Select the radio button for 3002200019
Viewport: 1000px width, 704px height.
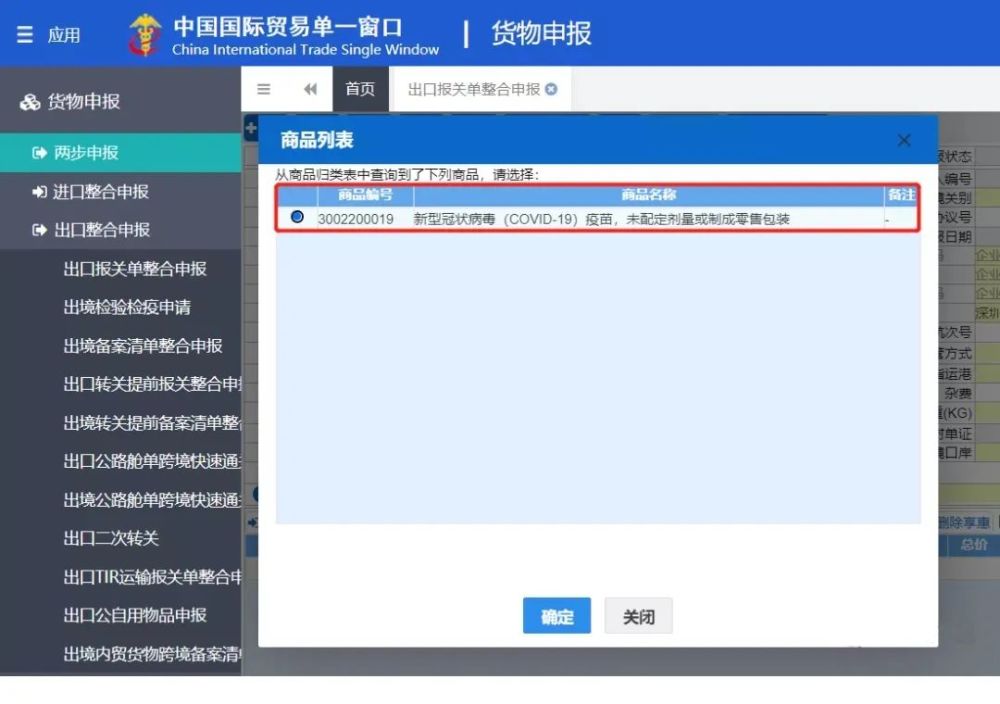click(x=297, y=217)
